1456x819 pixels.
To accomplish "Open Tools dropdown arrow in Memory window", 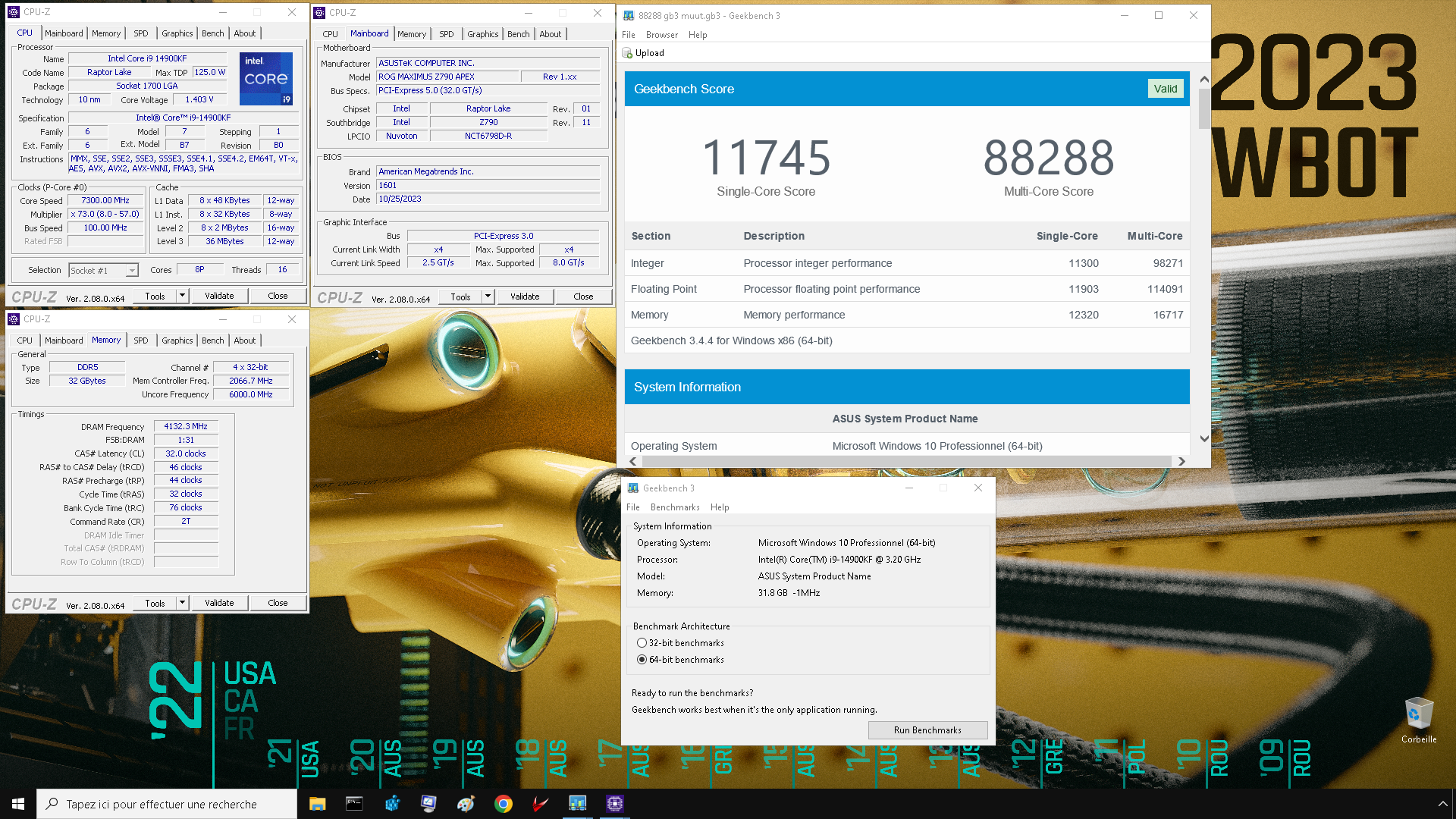I will (x=182, y=603).
